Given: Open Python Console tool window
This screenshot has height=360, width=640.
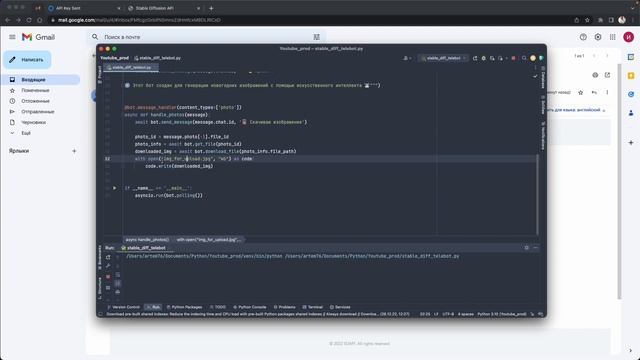Looking at the screenshot, I should click(249, 307).
